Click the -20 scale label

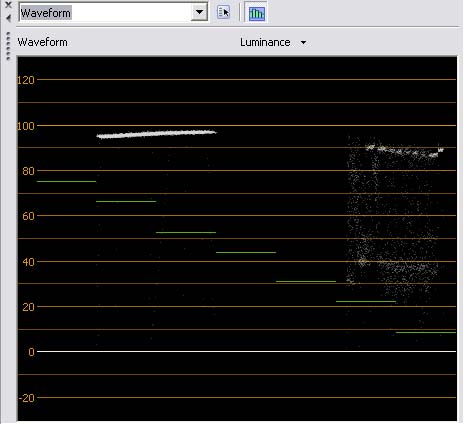[x=26, y=398]
